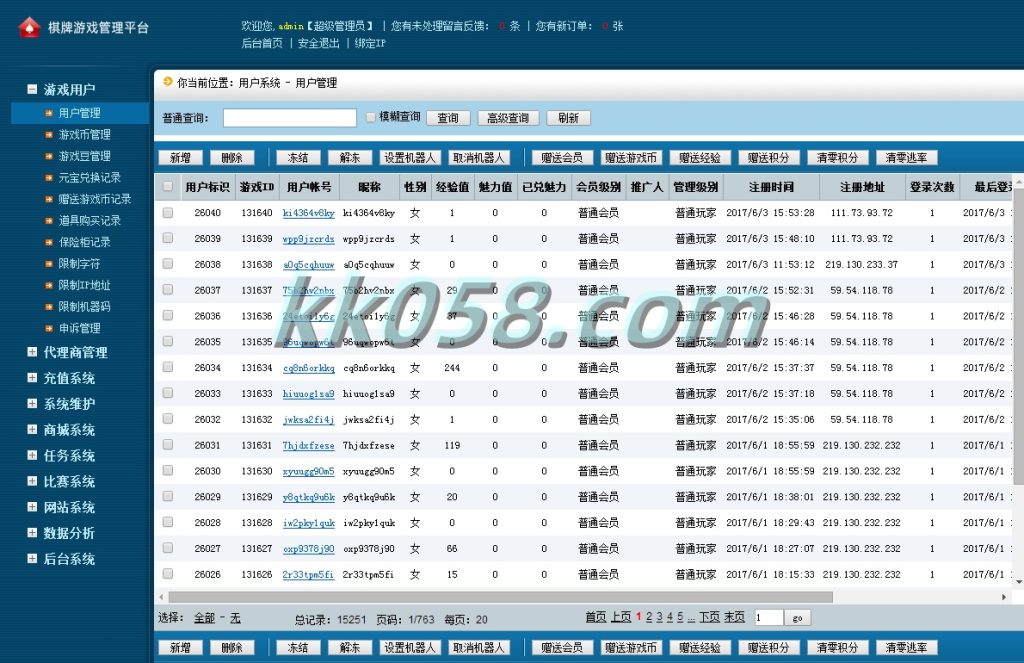Check the row for user 26026
This screenshot has height=663, width=1024.
tap(168, 574)
